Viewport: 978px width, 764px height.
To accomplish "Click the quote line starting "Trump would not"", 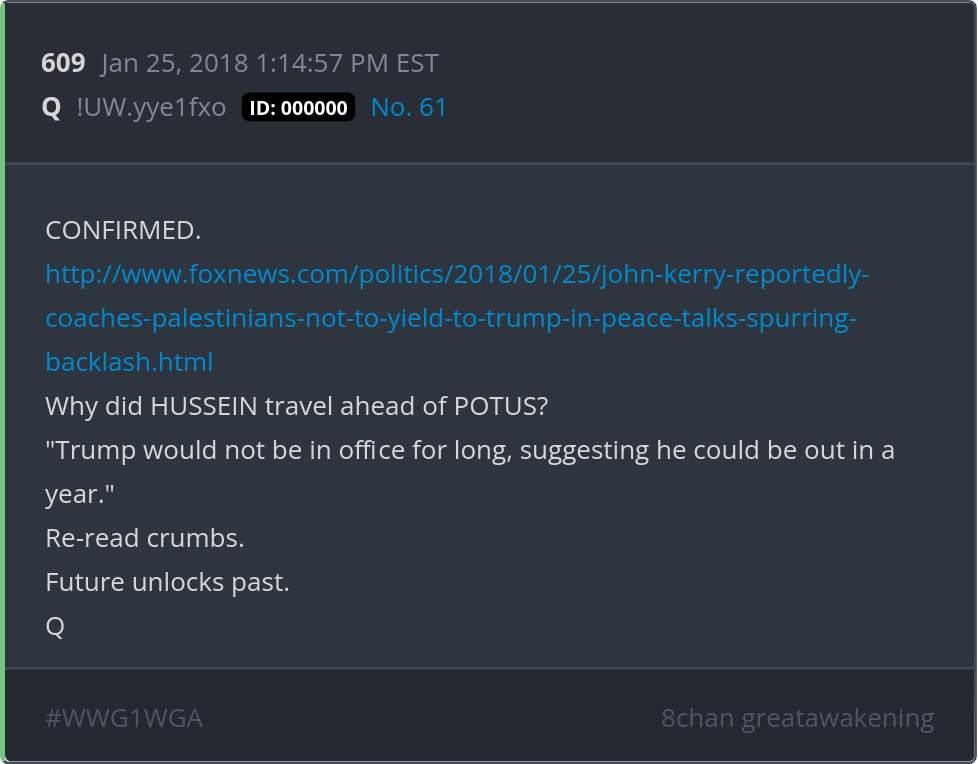I will [x=470, y=450].
